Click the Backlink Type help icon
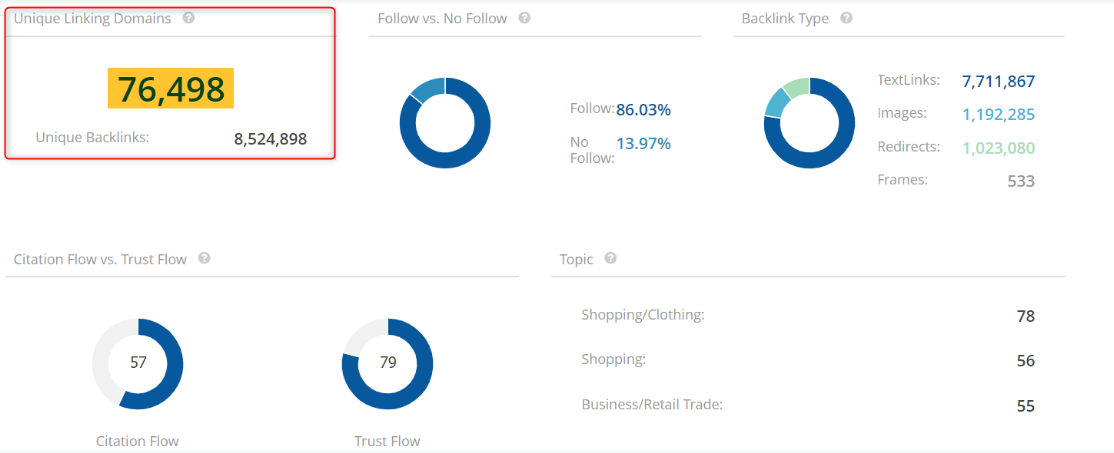 (846, 18)
